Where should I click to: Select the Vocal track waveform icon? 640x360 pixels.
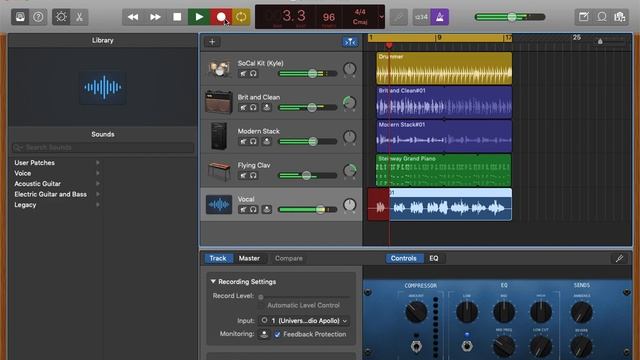pyautogui.click(x=219, y=204)
